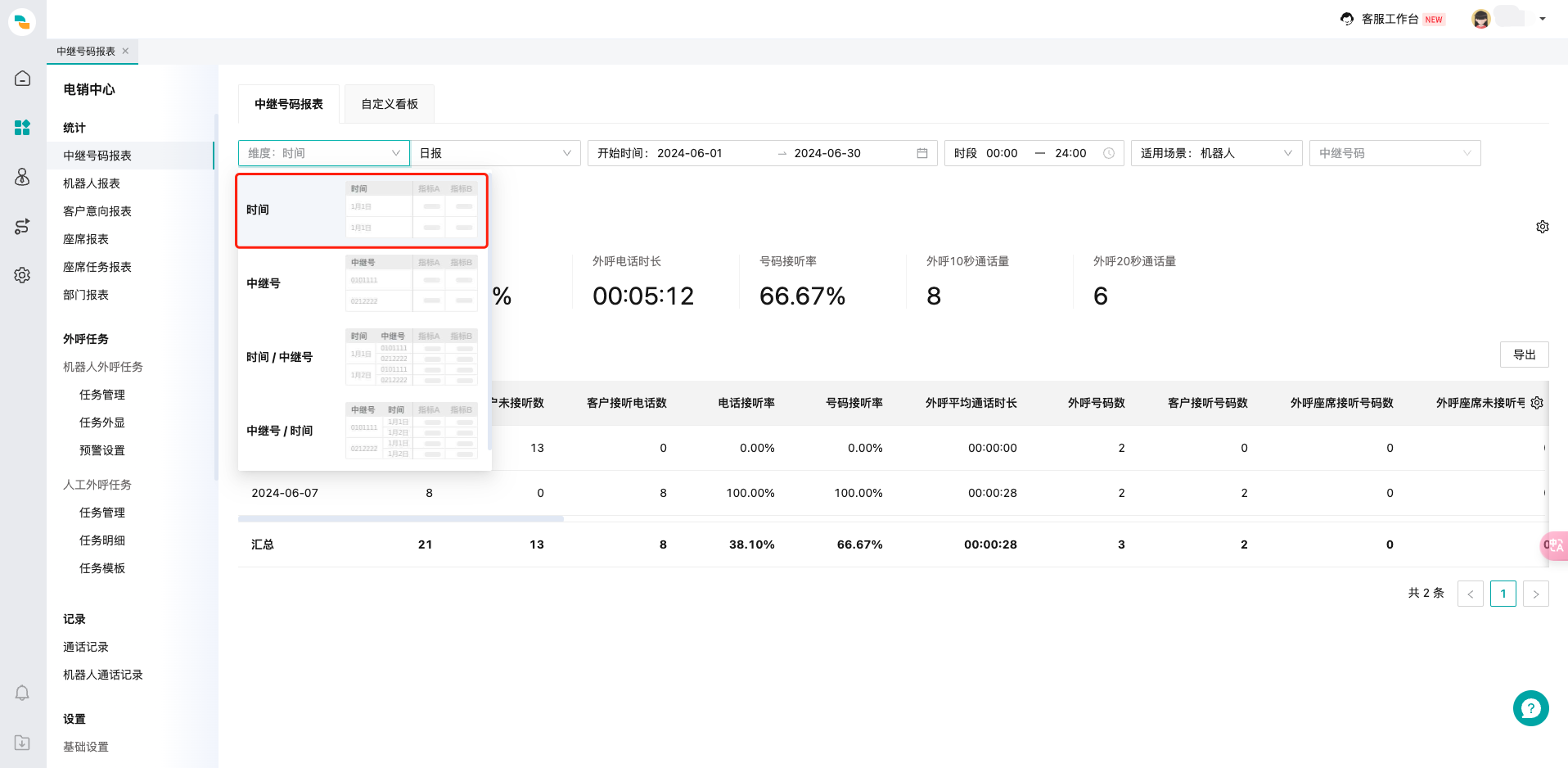Click 电话接听率 column header
The height and width of the screenshot is (768, 1568).
click(x=746, y=403)
